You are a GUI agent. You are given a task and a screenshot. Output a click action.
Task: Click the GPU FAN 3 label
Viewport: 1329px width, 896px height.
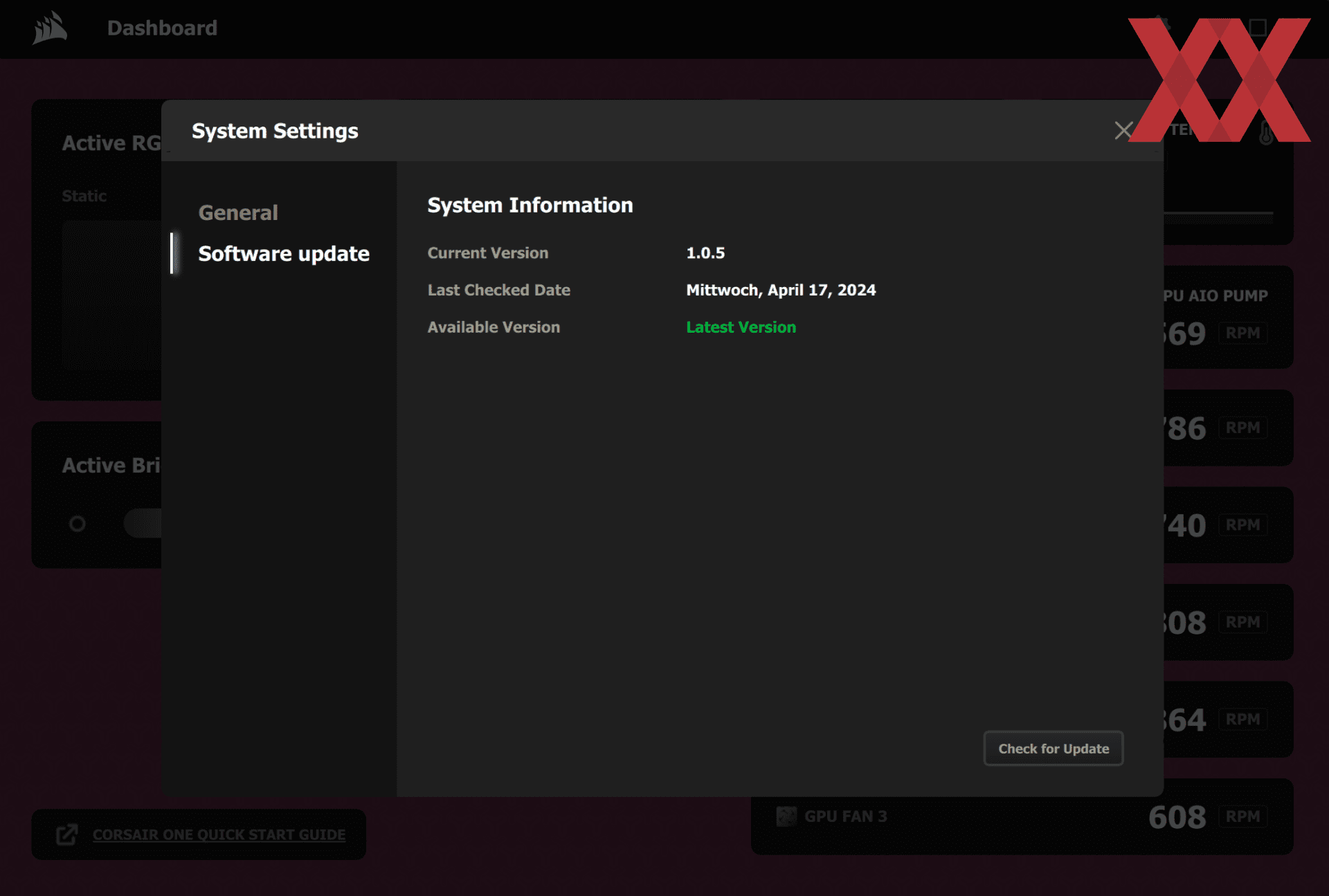pos(845,816)
